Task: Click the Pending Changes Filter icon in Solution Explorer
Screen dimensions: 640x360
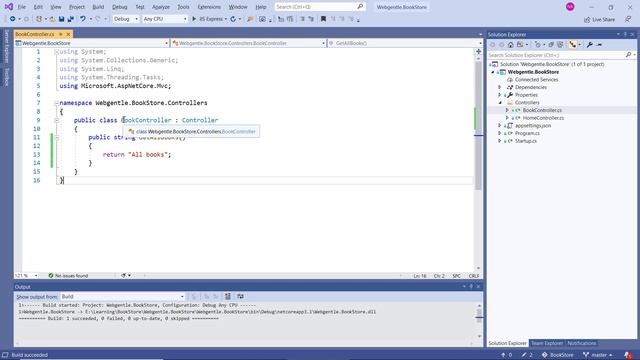Action: click(538, 44)
